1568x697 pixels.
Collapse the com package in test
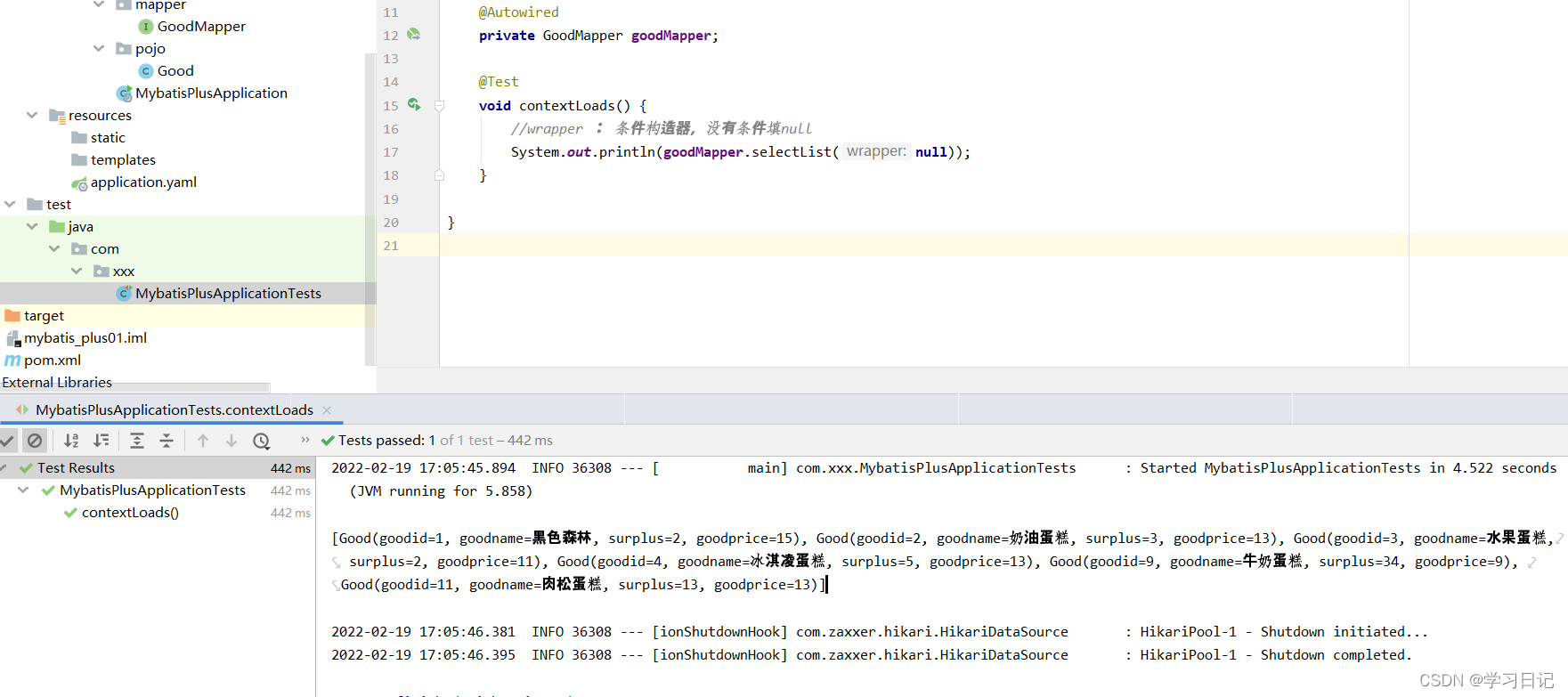pos(54,248)
